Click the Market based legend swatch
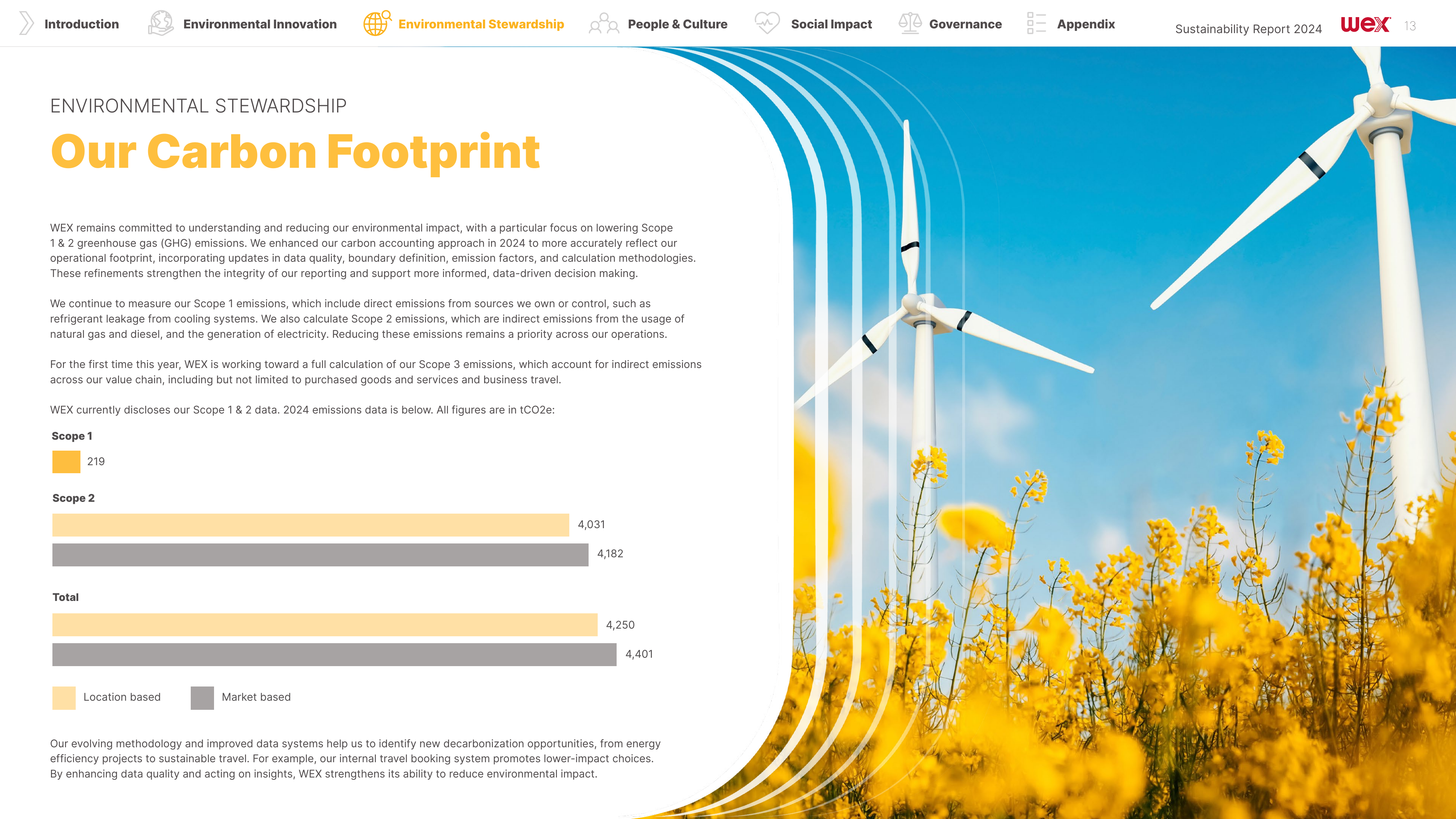Screen dimensions: 1456x819 coord(202,698)
